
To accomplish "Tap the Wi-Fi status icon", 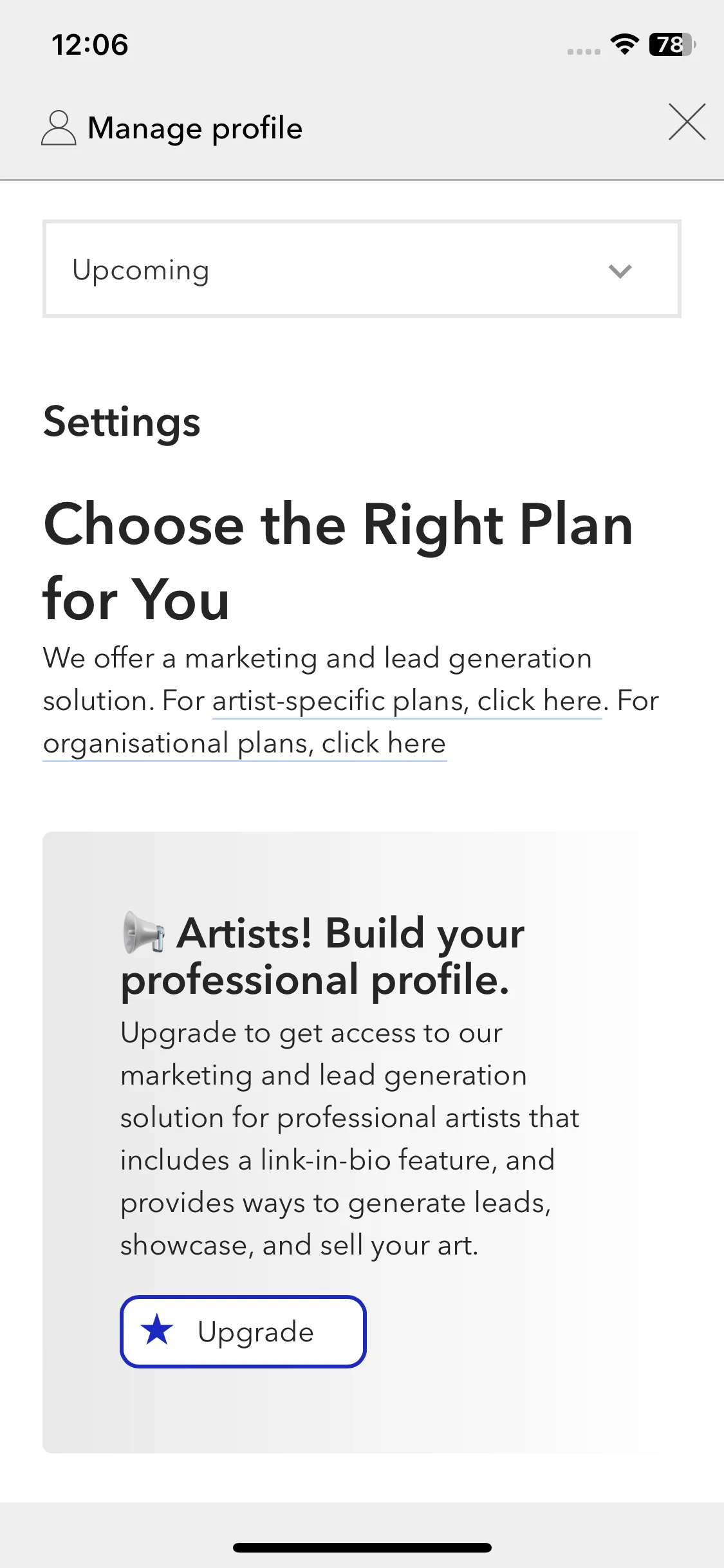I will (x=624, y=44).
